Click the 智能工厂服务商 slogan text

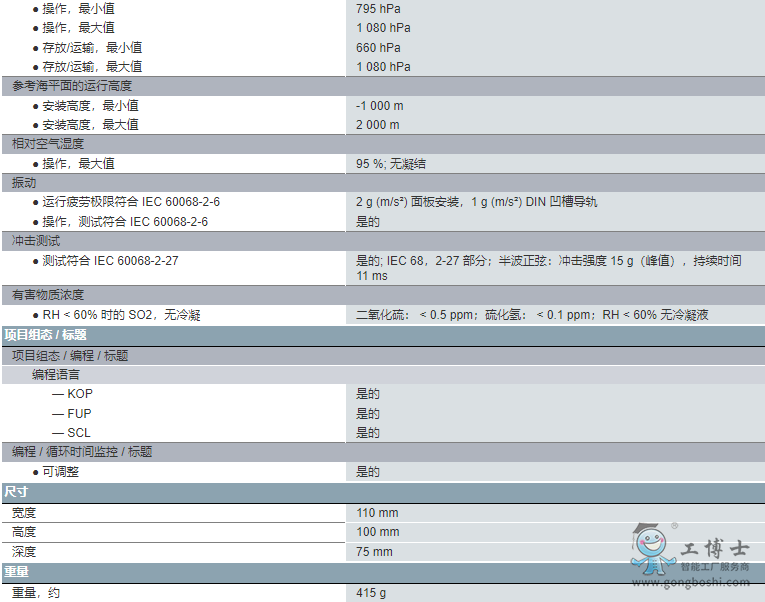tap(714, 567)
